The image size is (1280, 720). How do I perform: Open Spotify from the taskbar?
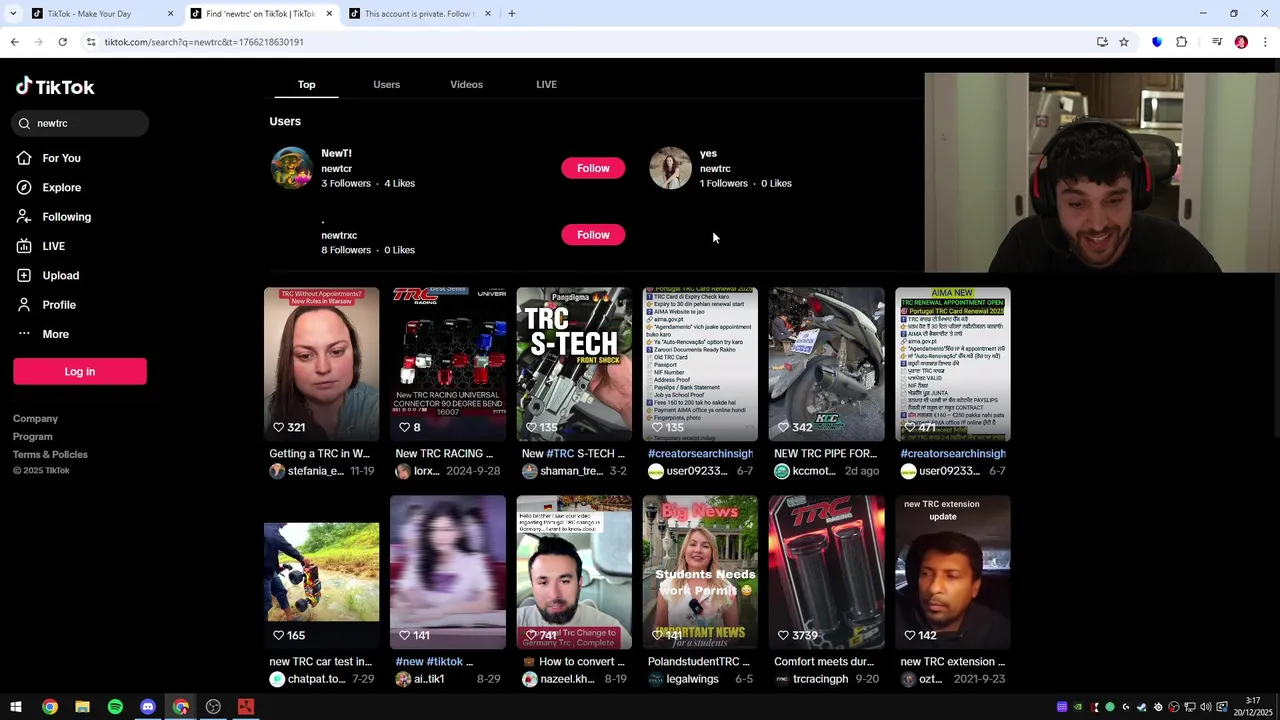[115, 707]
